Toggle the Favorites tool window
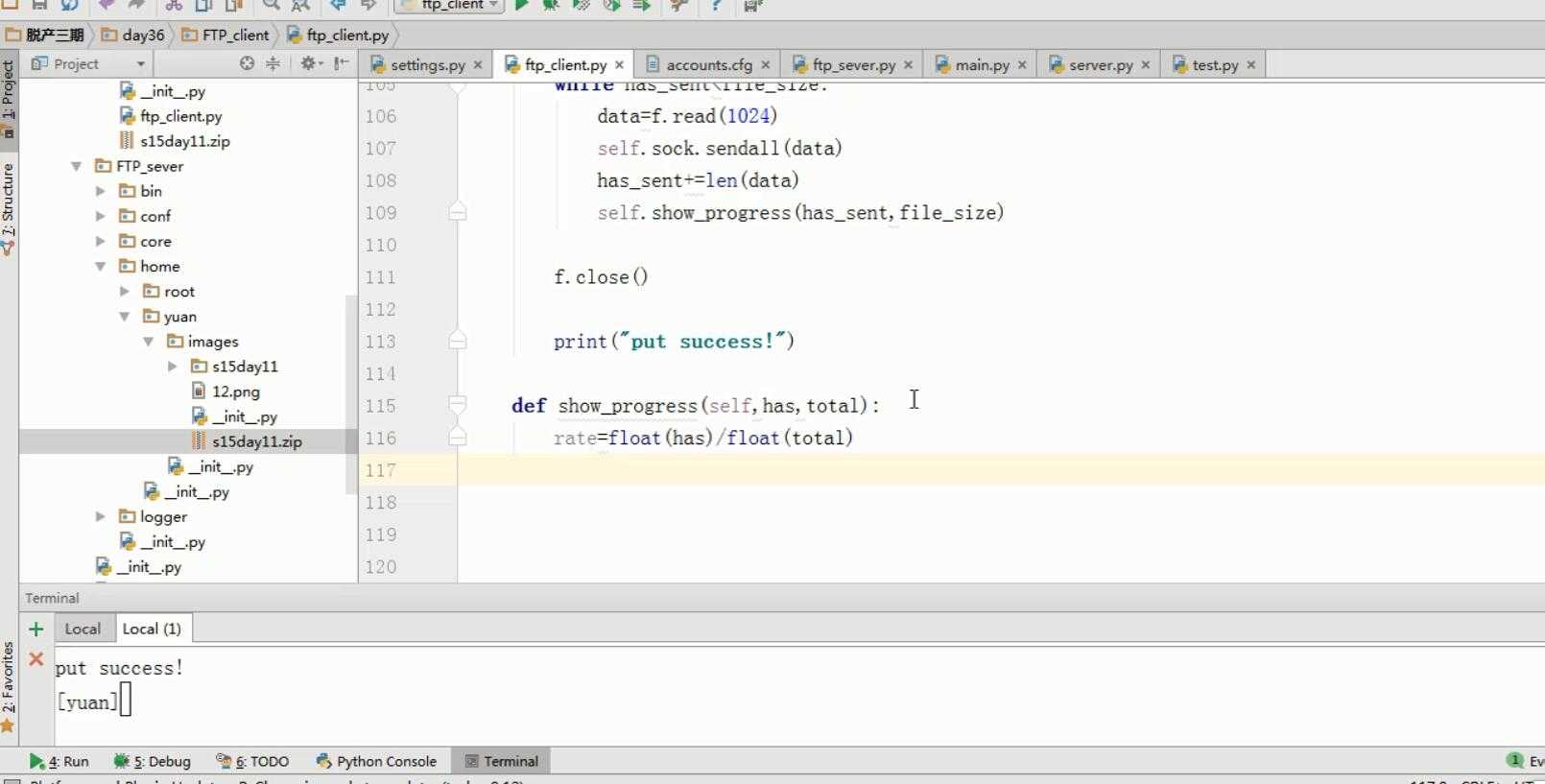 pos(9,686)
